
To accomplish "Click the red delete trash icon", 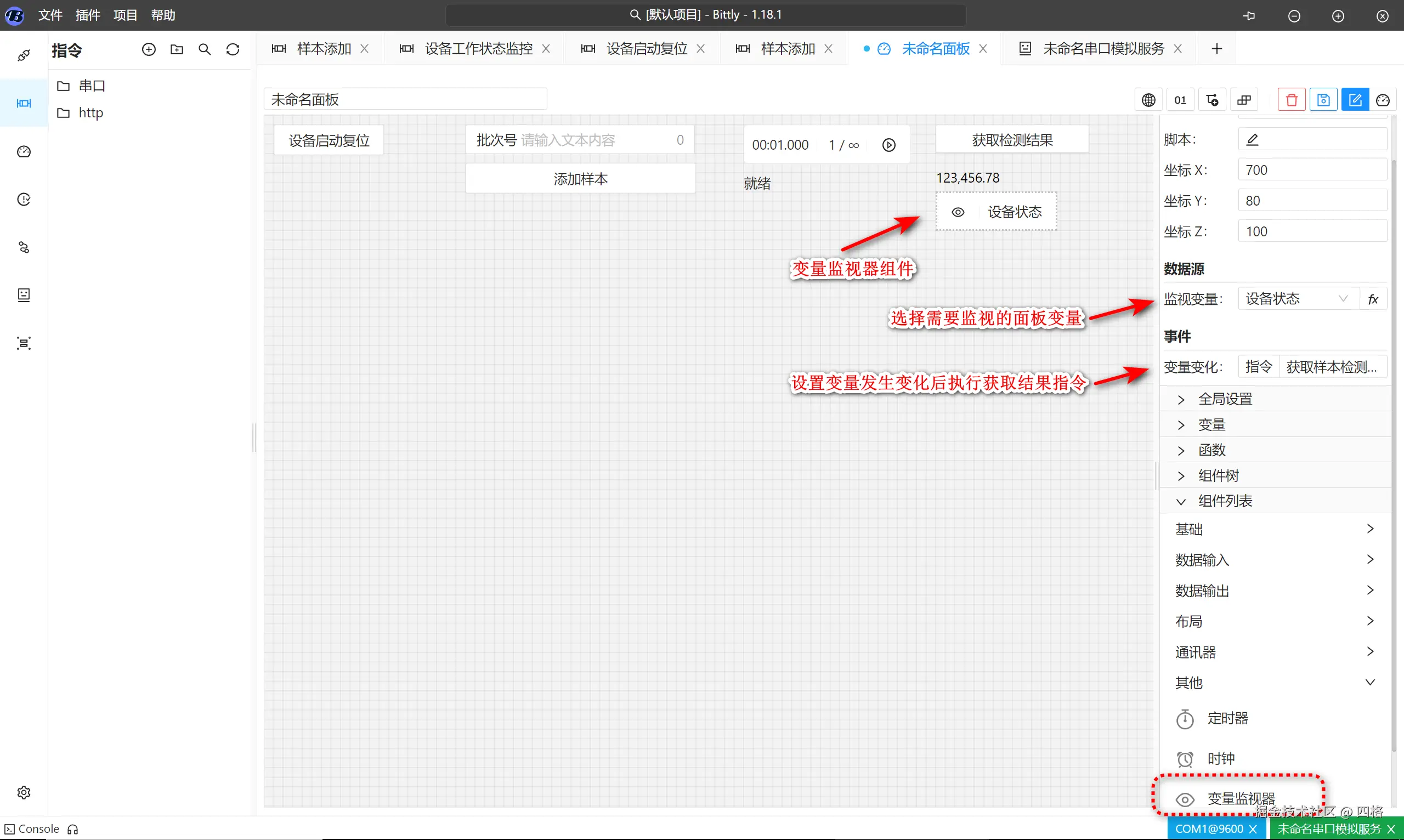I will pos(1292,100).
